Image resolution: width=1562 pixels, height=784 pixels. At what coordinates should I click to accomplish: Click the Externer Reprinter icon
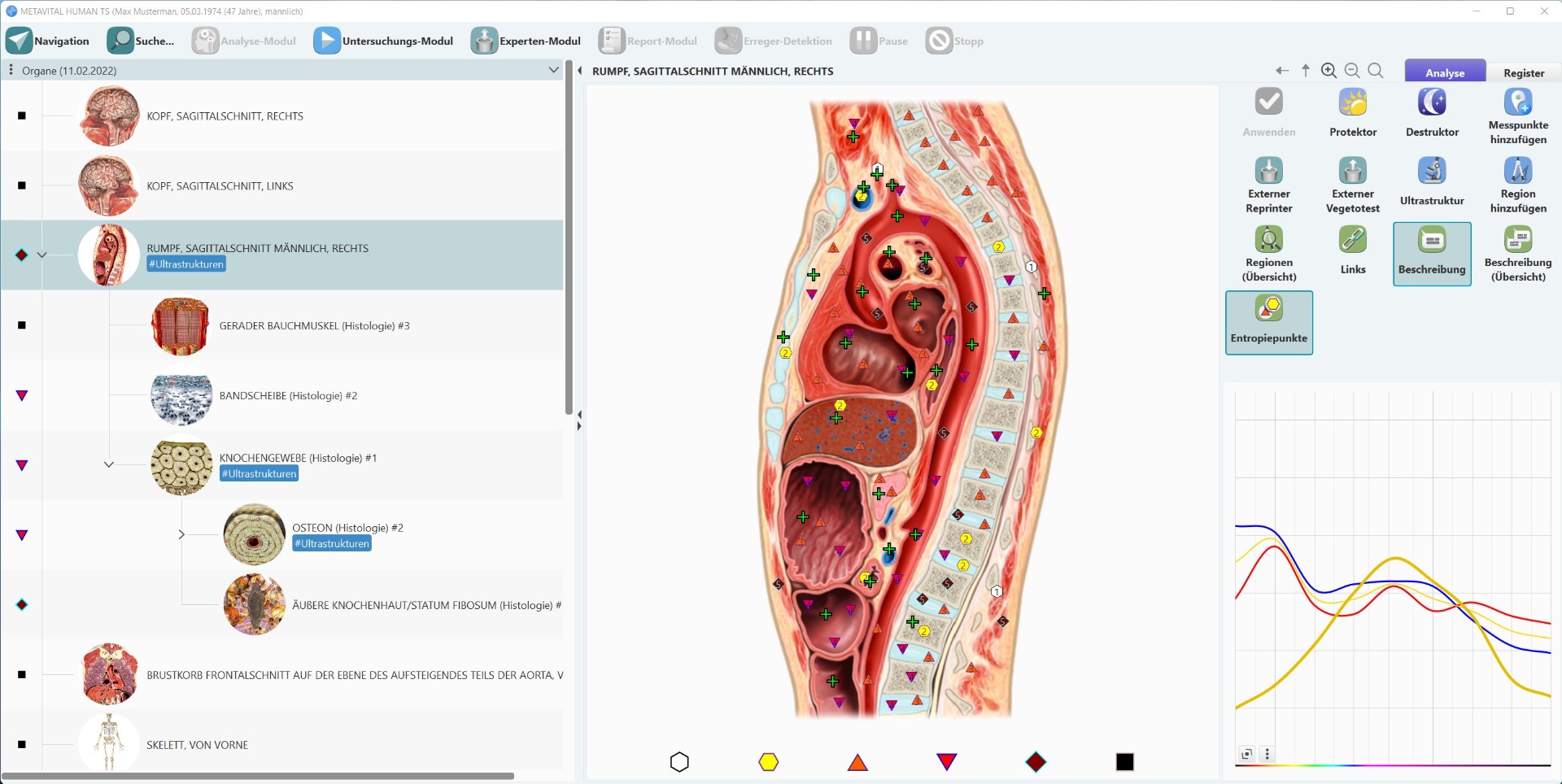click(x=1268, y=172)
